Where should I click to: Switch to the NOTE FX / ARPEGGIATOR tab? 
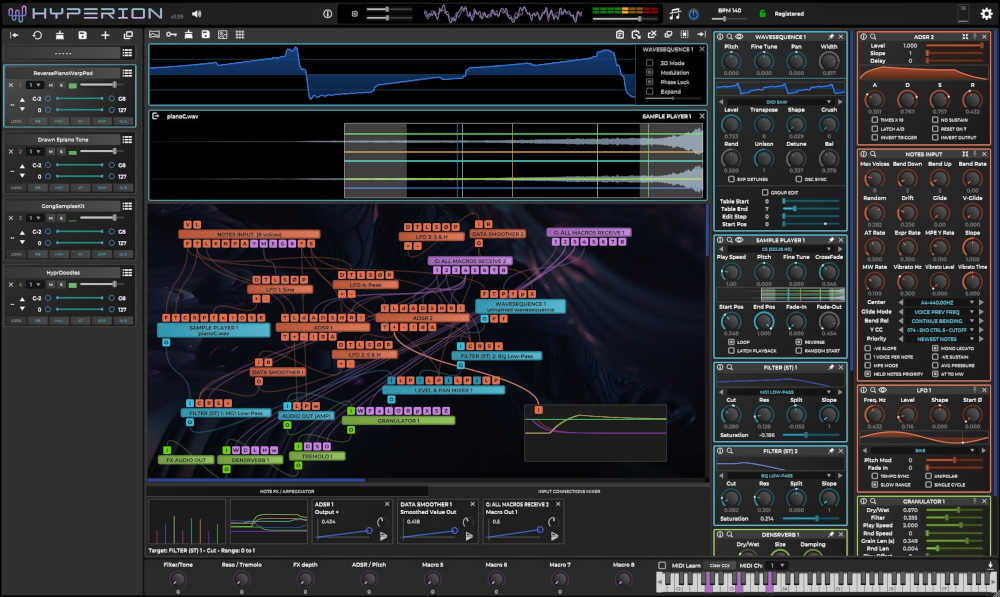click(288, 491)
